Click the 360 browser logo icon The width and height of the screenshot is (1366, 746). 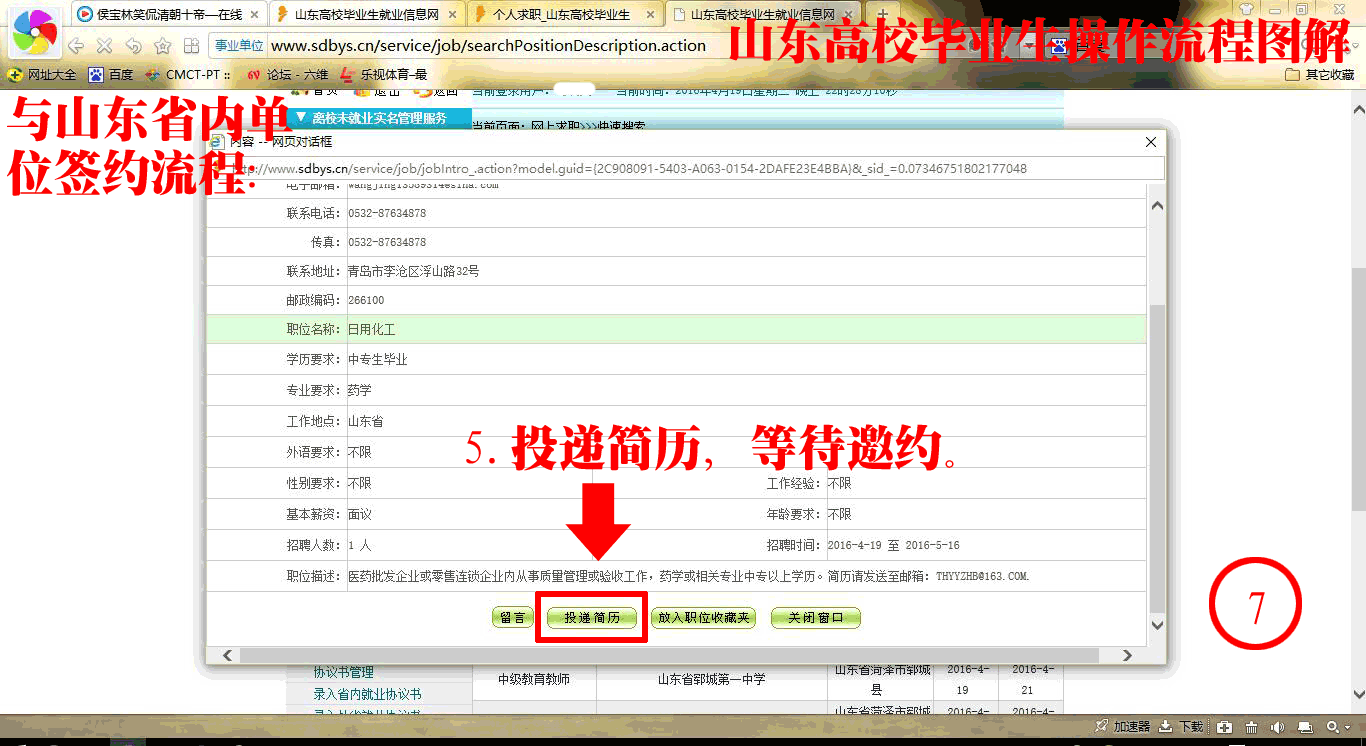click(x=34, y=33)
